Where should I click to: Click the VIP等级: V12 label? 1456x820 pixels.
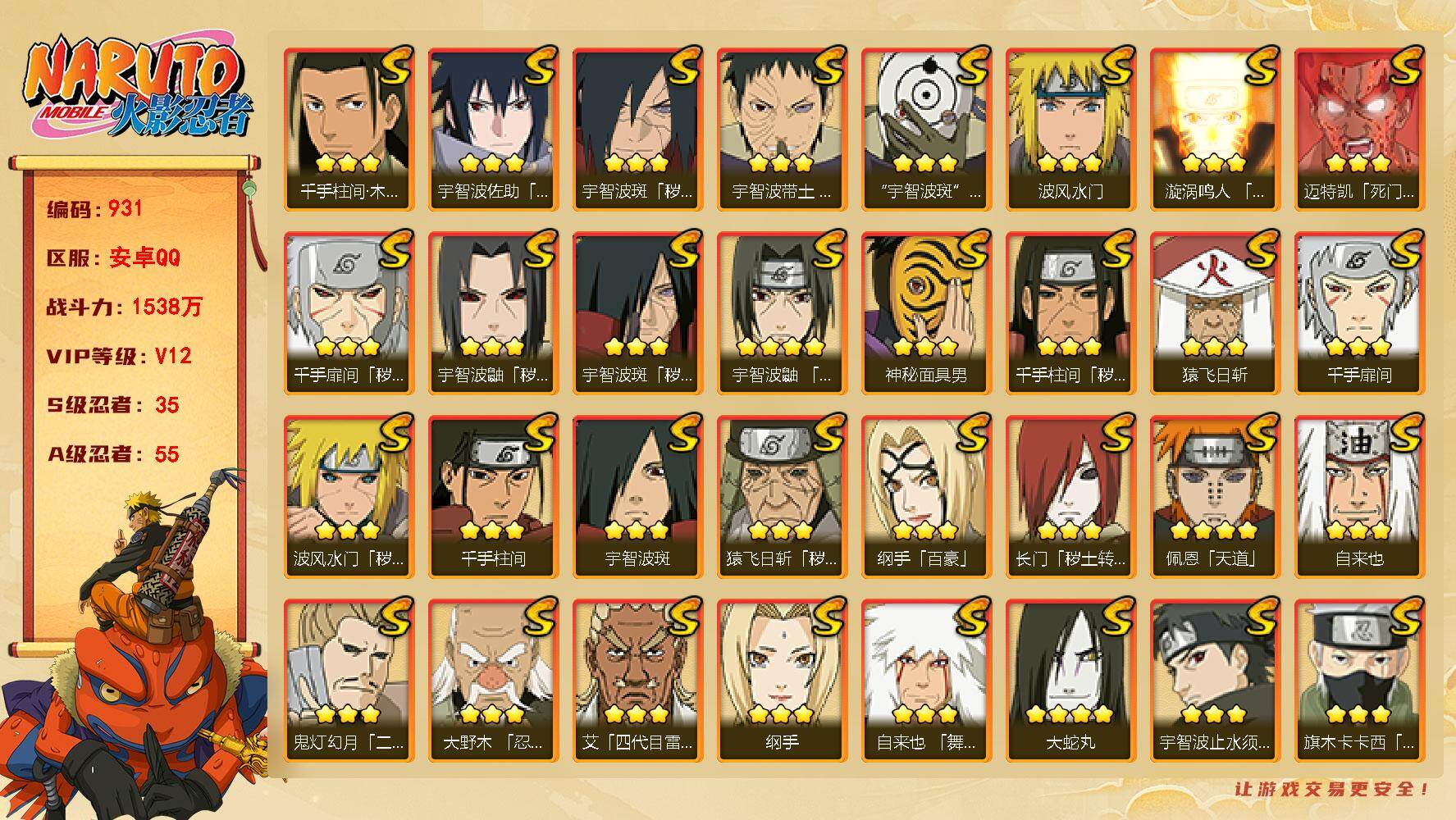(x=119, y=356)
